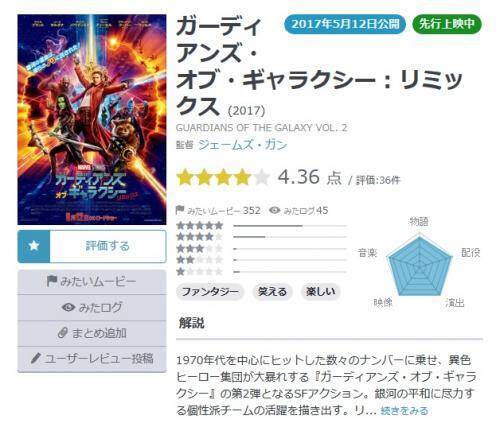The width and height of the screenshot is (500, 431).
Task: Select the 笑える tag
Action: [x=272, y=292]
